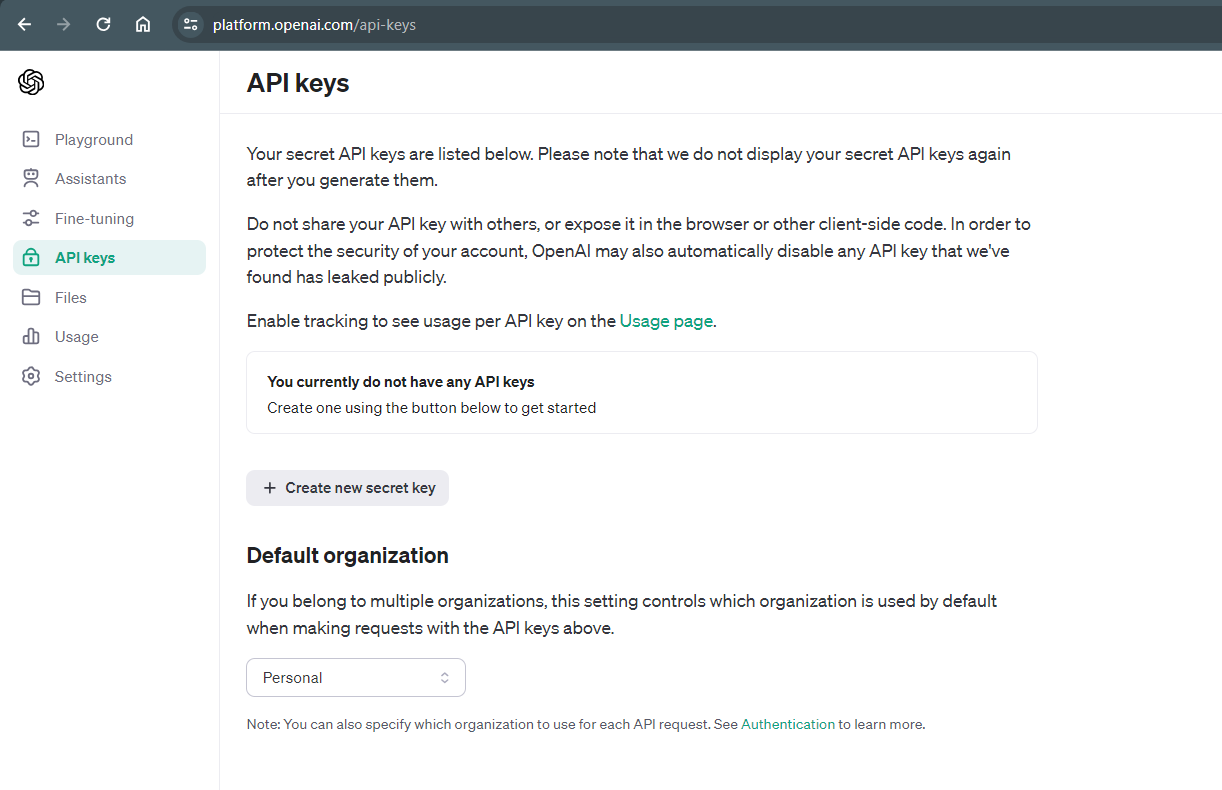Click the API keys lock icon
The height and width of the screenshot is (790, 1222).
(31, 258)
